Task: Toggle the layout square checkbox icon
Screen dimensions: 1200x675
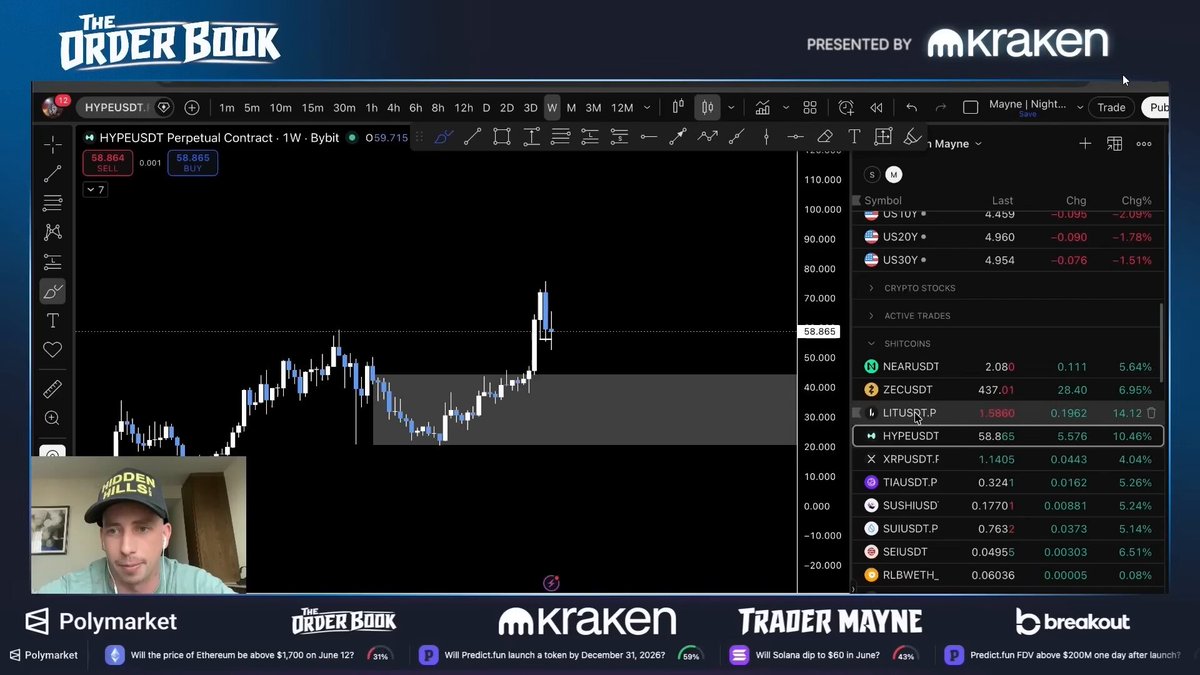Action: pos(970,107)
